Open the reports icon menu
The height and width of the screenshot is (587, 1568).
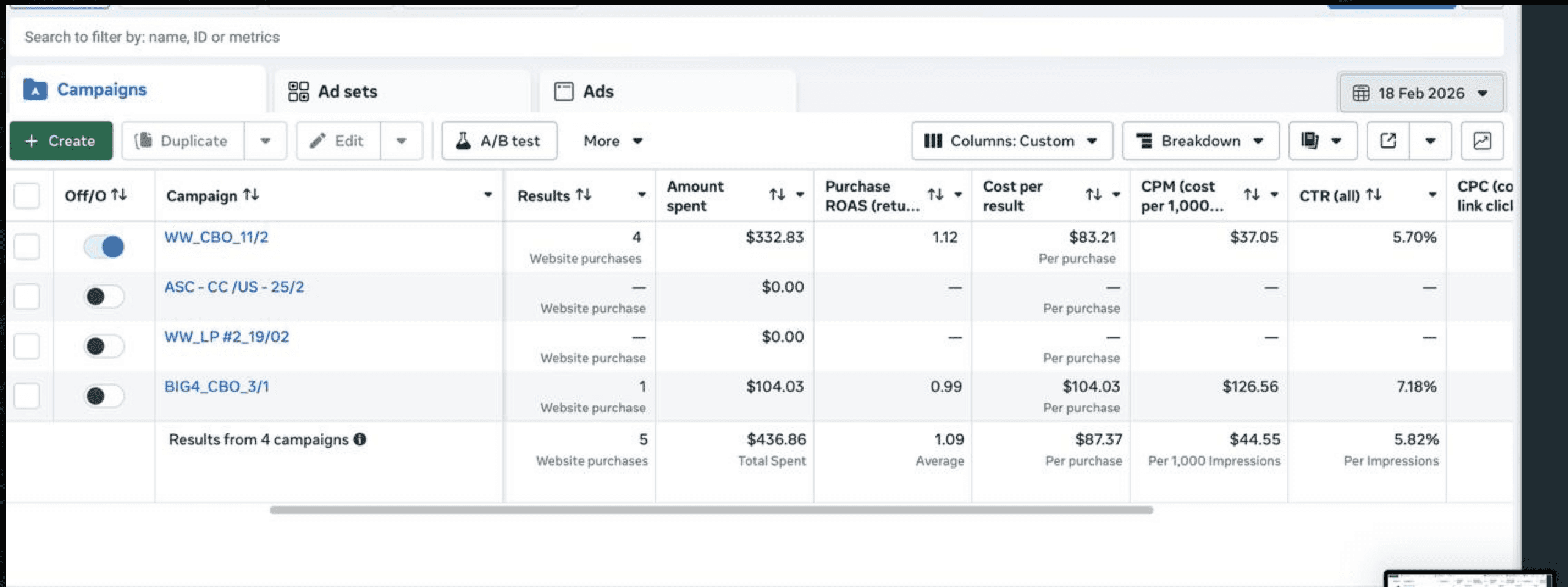coord(1322,141)
